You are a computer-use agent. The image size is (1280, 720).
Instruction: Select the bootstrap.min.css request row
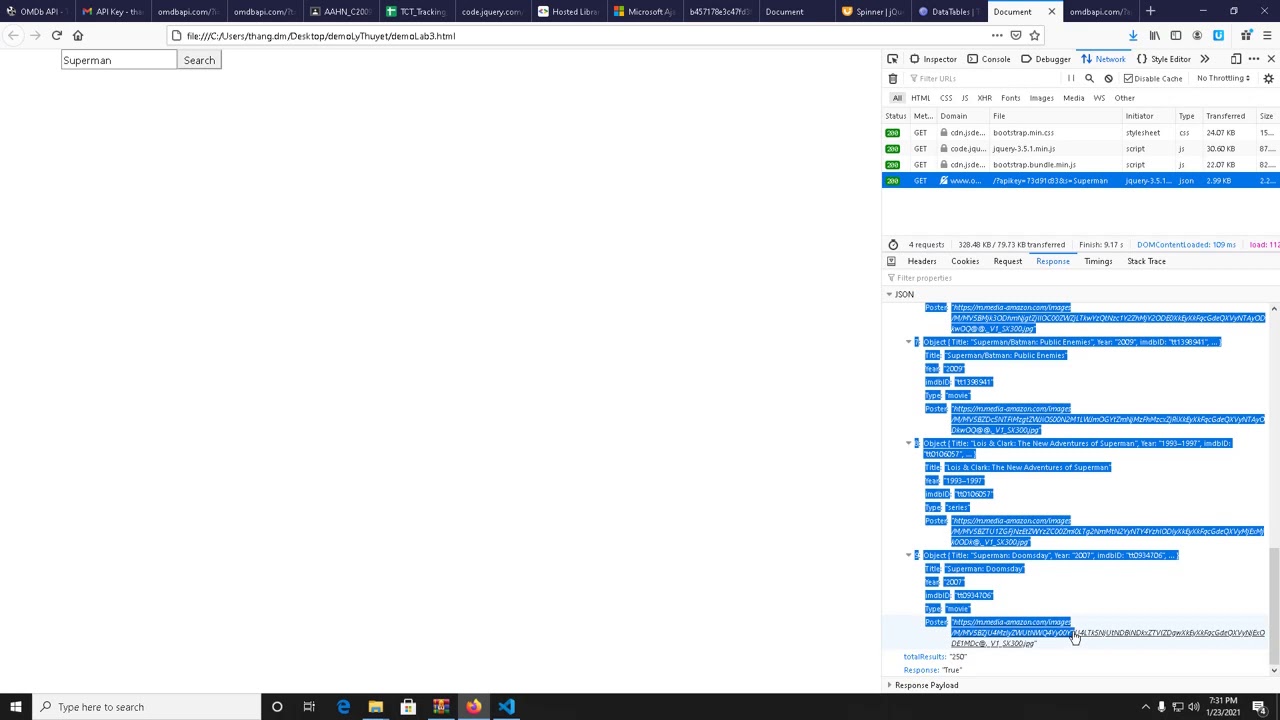[1080, 132]
